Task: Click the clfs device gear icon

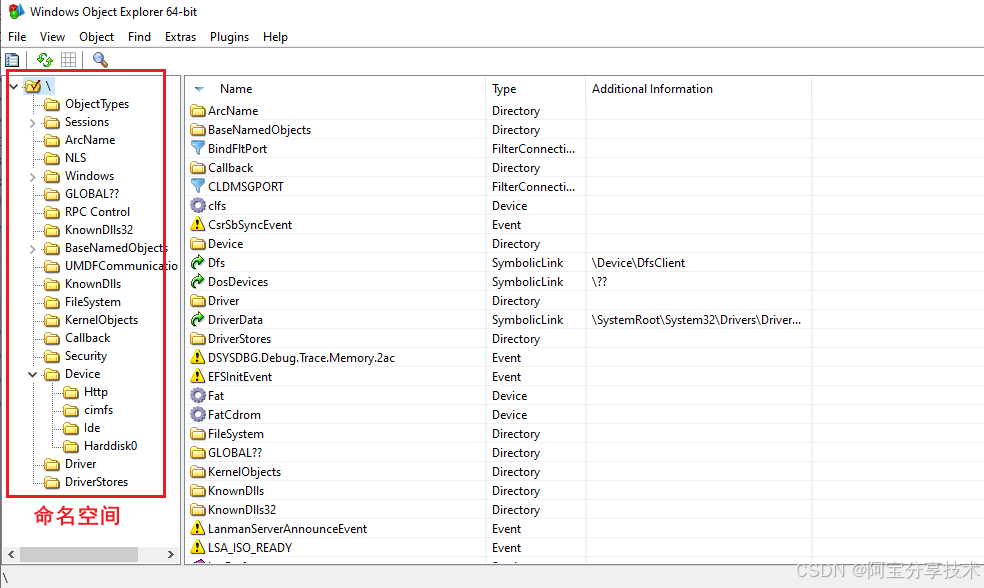Action: click(x=198, y=205)
